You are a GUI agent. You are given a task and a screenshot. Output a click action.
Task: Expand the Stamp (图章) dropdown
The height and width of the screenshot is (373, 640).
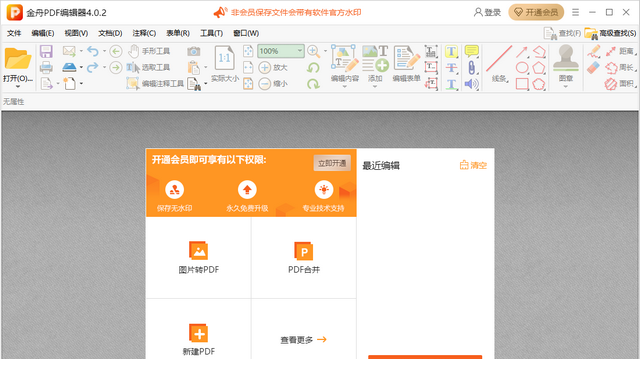pyautogui.click(x=565, y=87)
